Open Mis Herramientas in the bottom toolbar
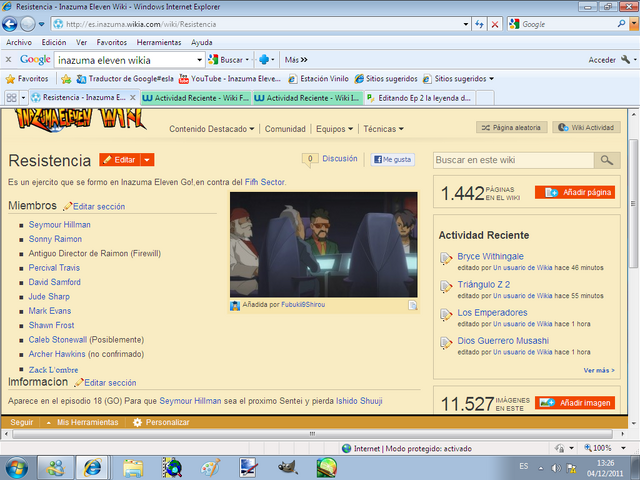Screen dimensions: 640x480 [82, 422]
